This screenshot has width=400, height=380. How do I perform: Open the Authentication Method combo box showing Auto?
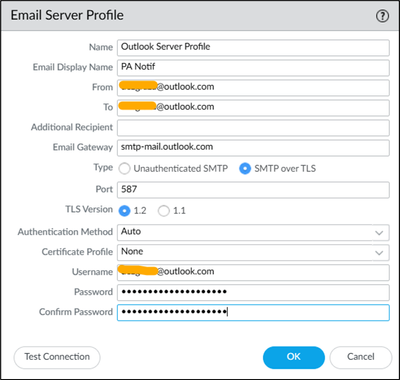(253, 232)
